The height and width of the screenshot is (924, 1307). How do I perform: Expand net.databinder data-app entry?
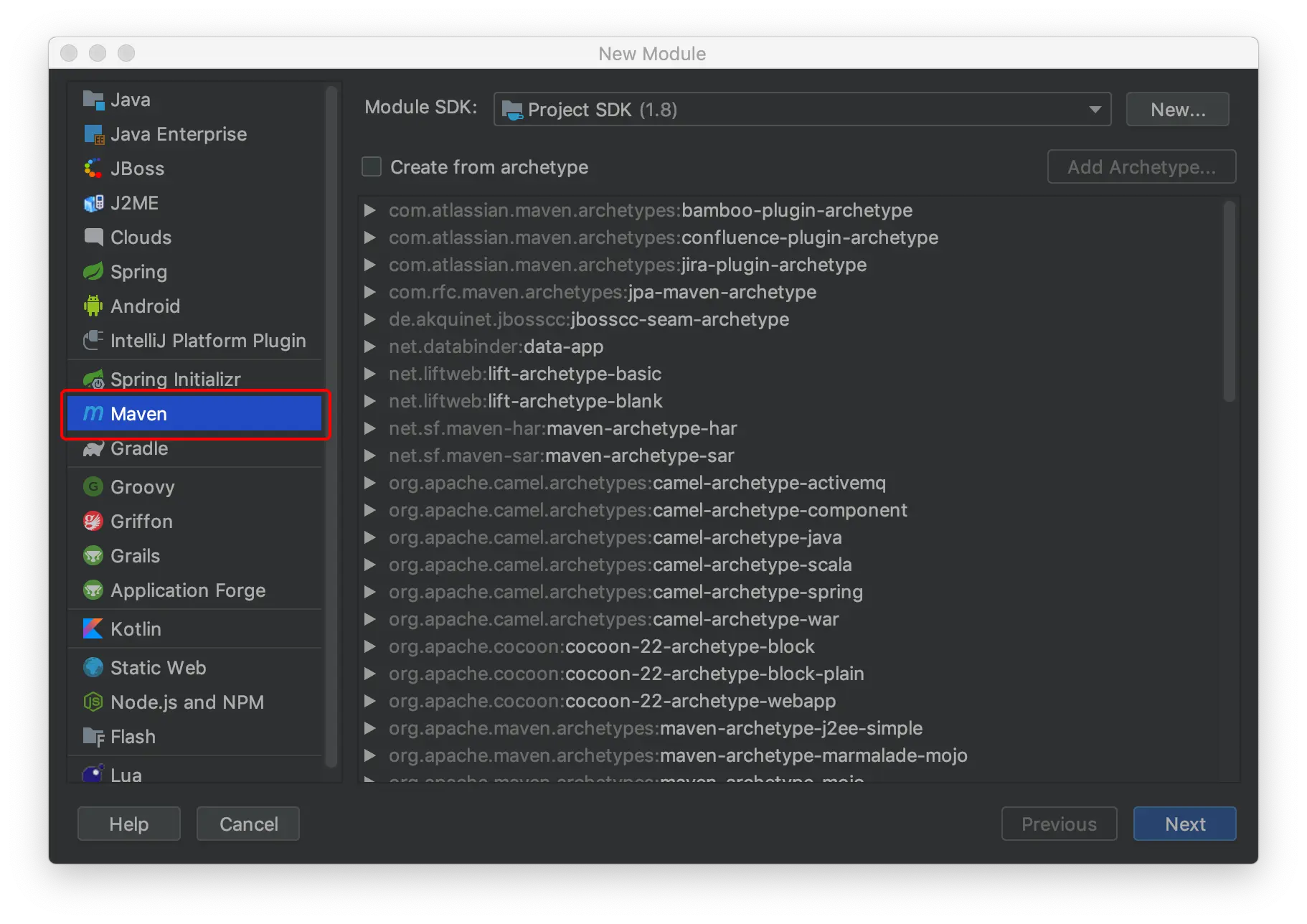click(x=370, y=346)
